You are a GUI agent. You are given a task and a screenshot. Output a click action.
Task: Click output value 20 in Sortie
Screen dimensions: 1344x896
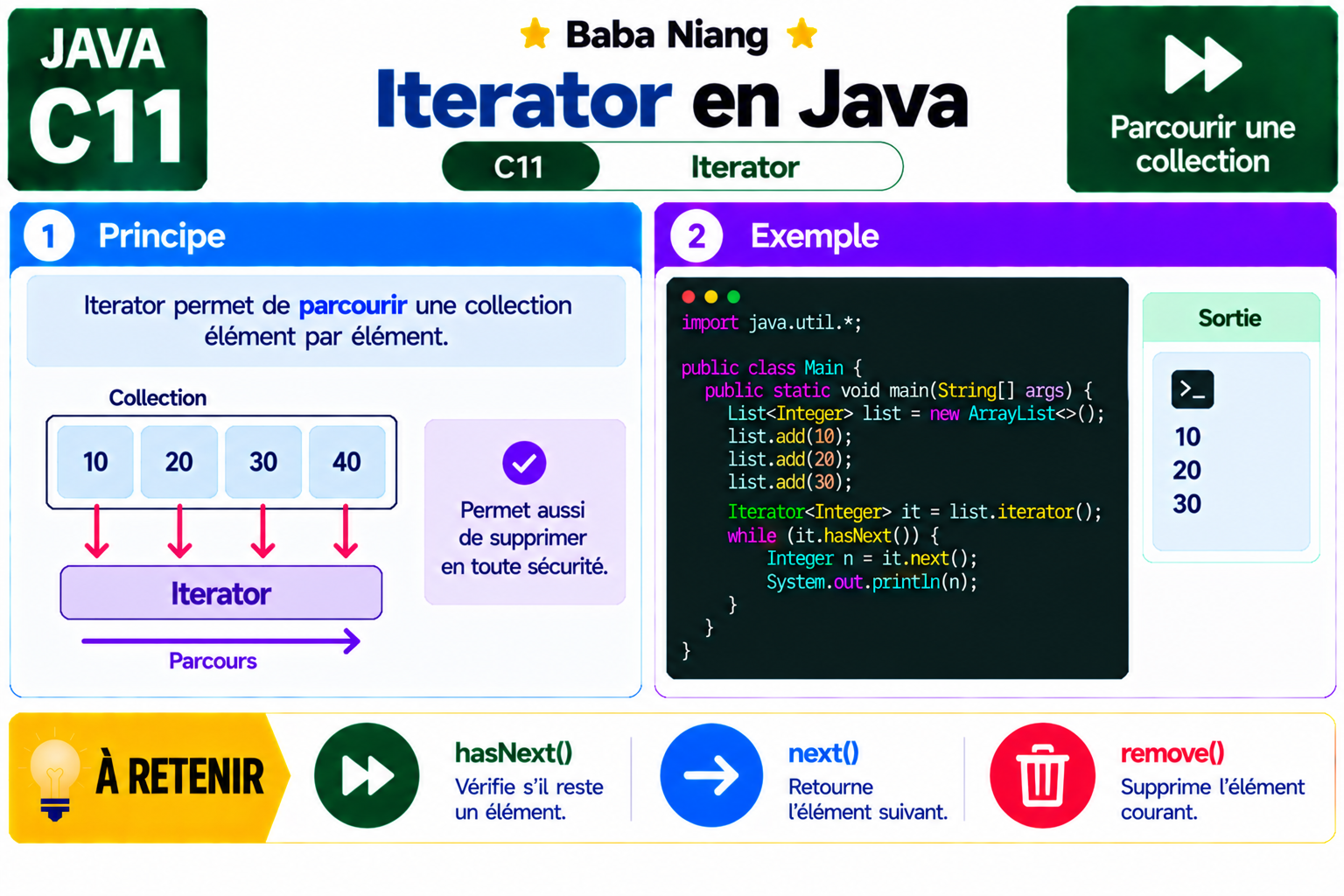point(1186,471)
